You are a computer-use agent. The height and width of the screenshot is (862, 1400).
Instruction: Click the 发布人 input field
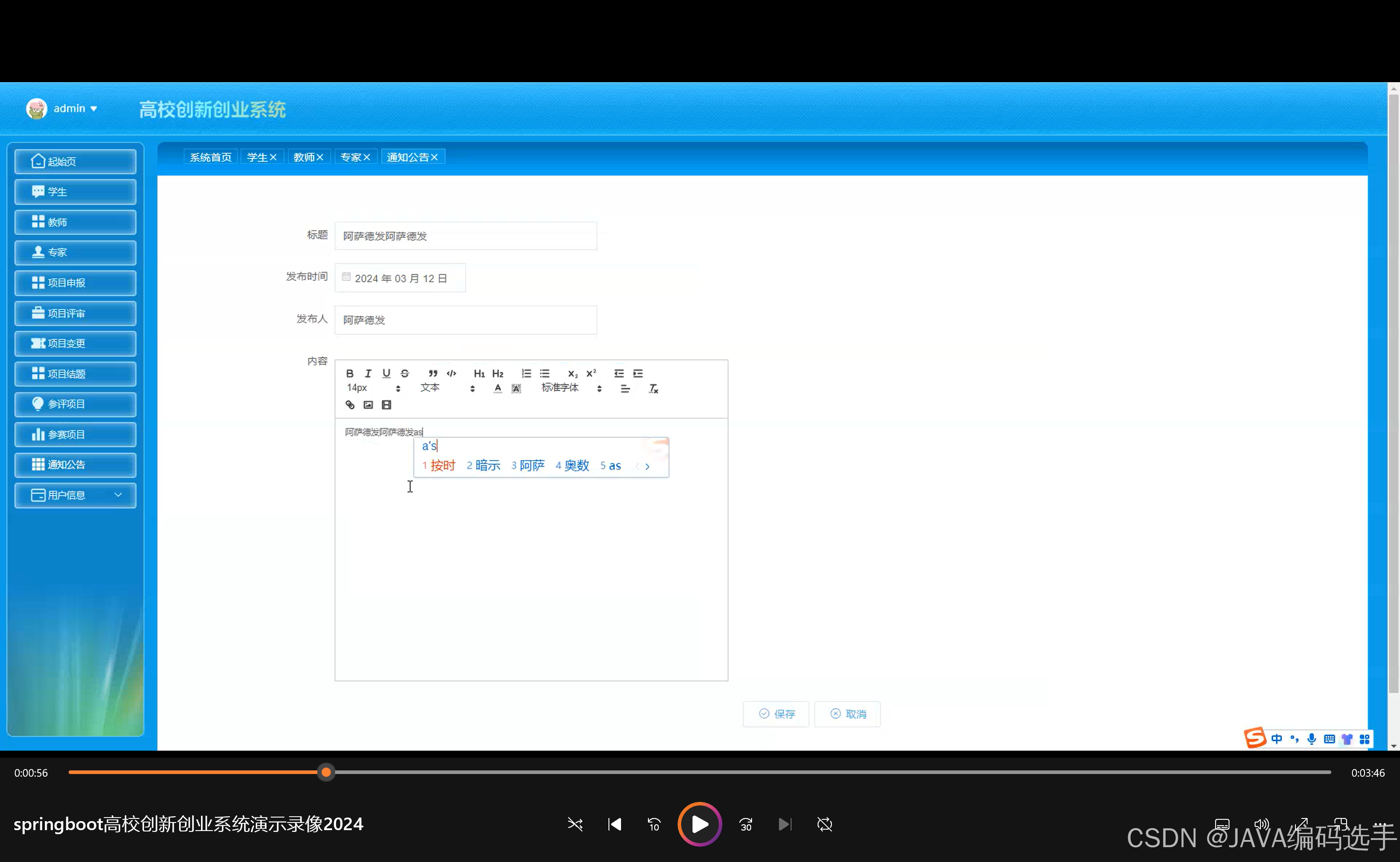click(465, 320)
